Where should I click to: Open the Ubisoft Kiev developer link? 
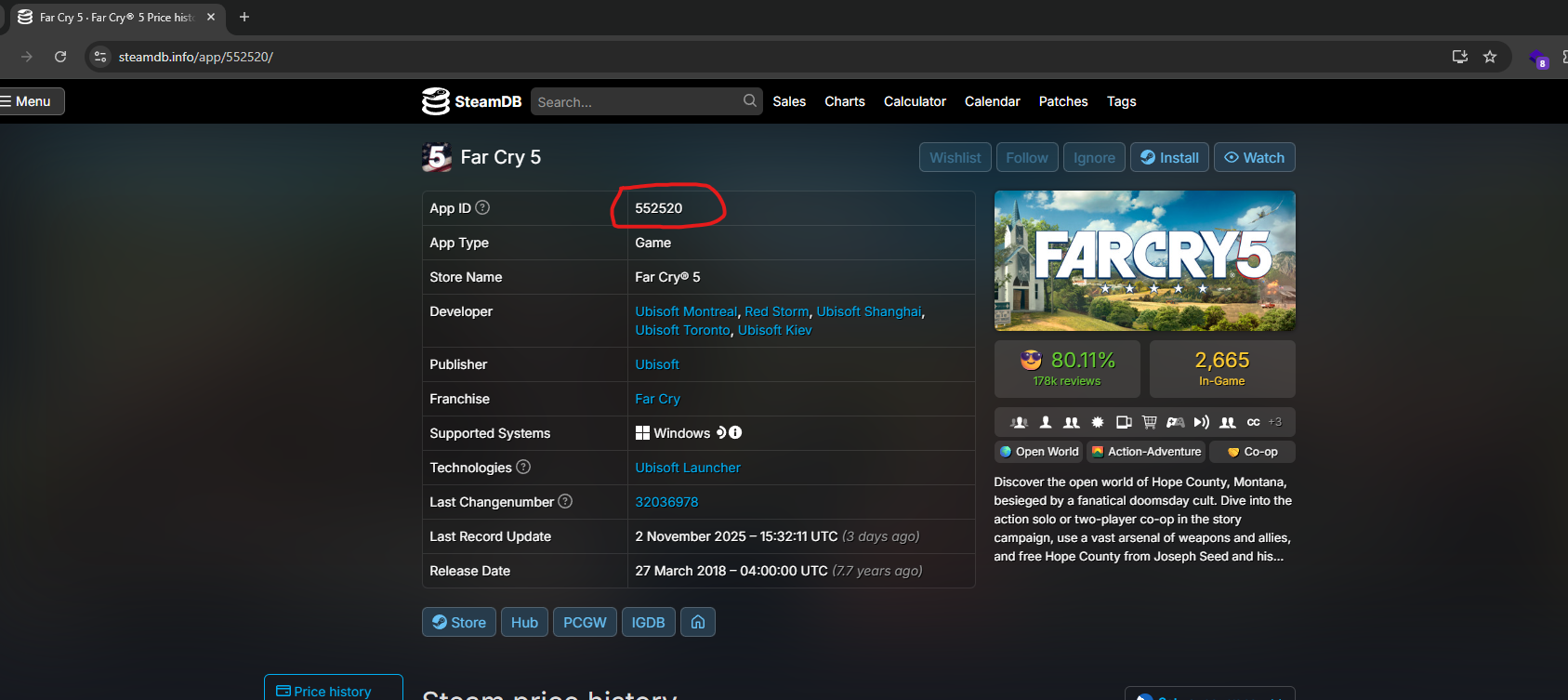coord(774,330)
